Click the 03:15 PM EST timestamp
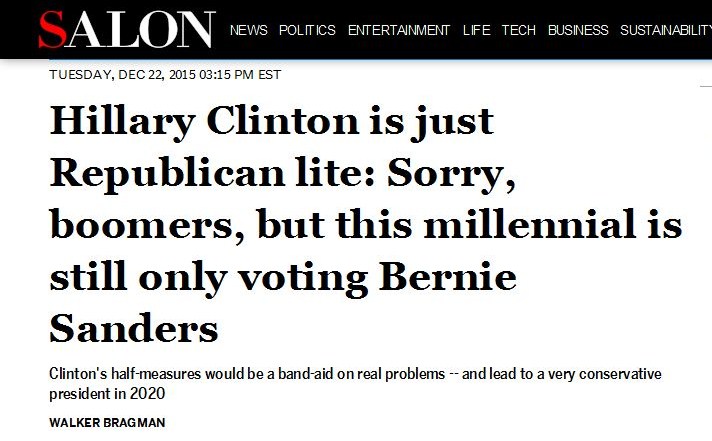Viewport: 712px width, 441px height. (243, 73)
